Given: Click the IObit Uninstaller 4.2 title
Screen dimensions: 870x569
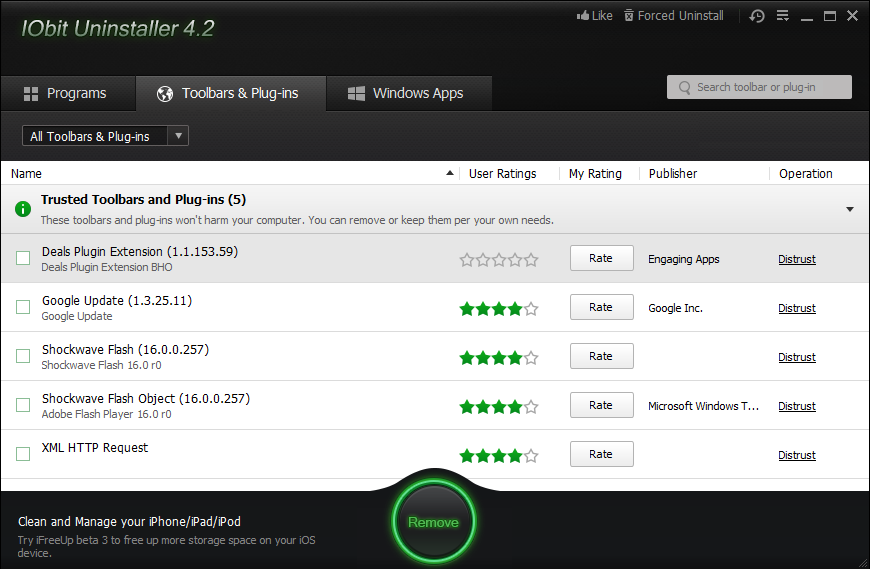Looking at the screenshot, I should (118, 28).
